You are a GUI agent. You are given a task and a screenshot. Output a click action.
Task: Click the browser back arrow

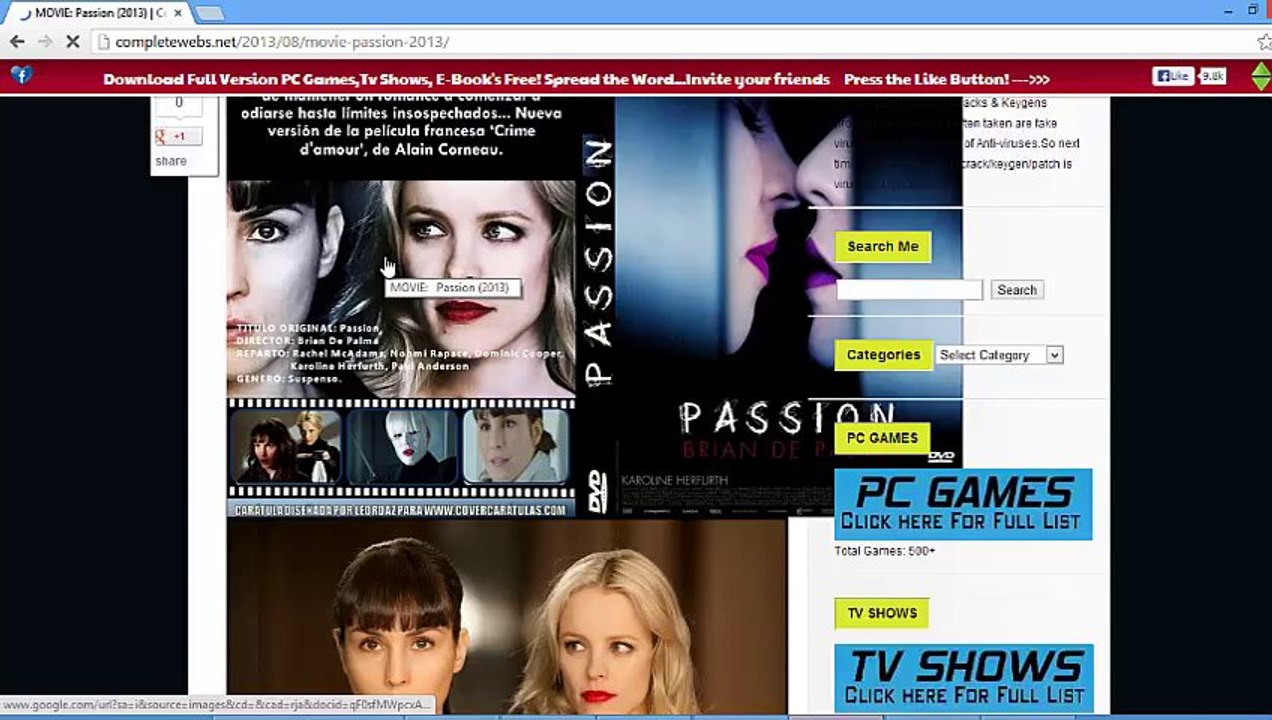click(x=17, y=42)
